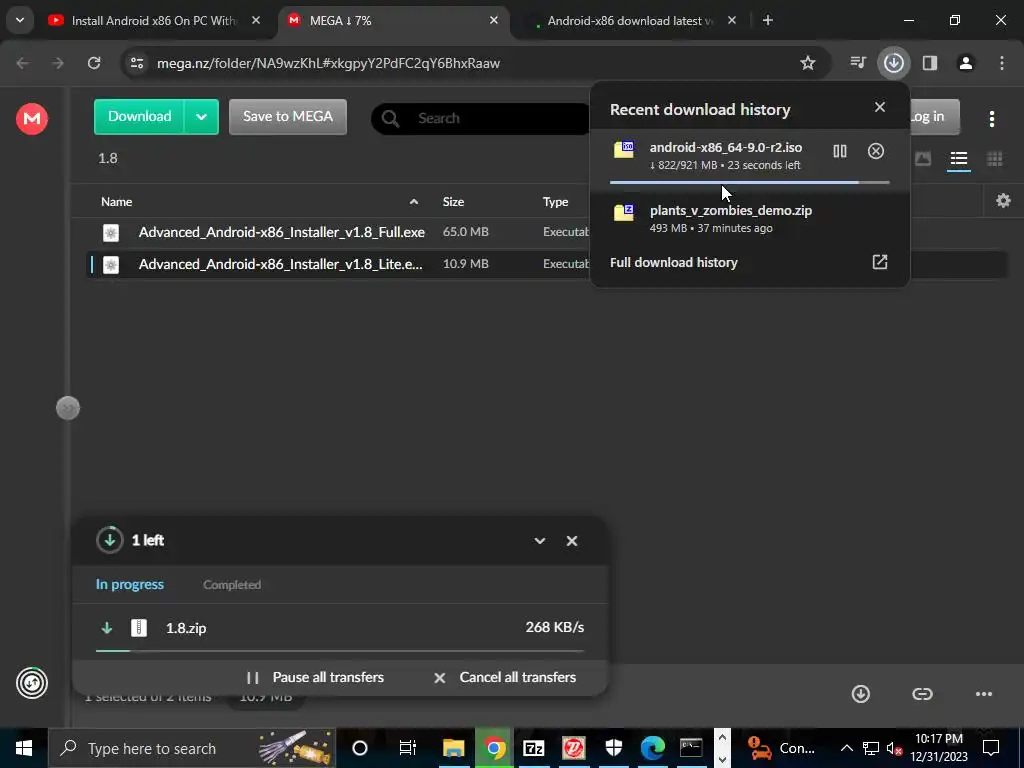The image size is (1024, 768).
Task: Collapse the transfers widget chevron
Action: 539,541
